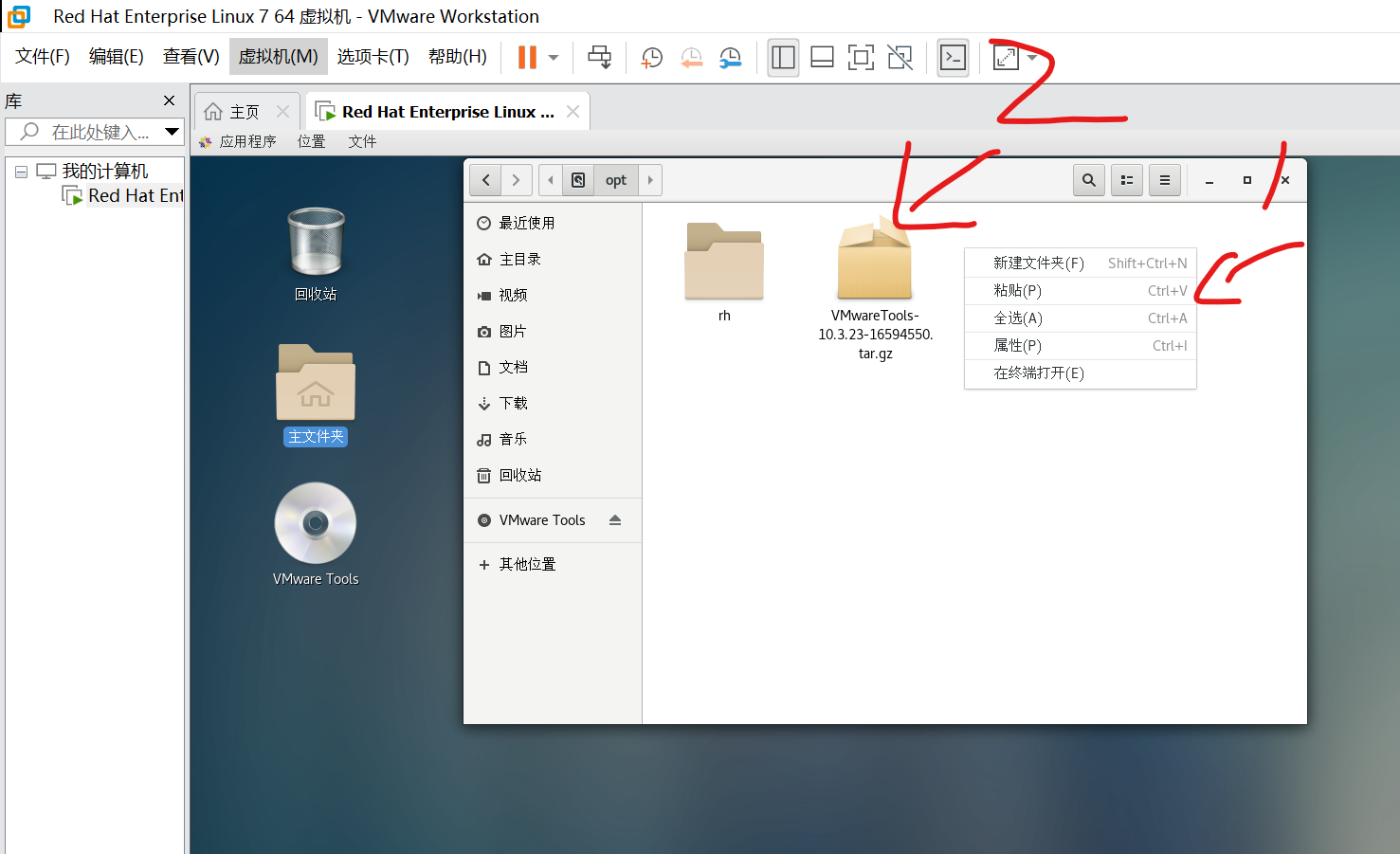Send Ctrl+Alt+Del to the guest OS
The image size is (1400, 854).
[x=599, y=57]
